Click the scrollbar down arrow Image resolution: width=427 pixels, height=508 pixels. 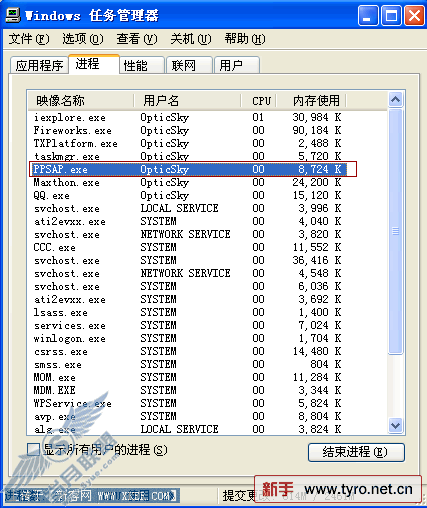pyautogui.click(x=395, y=425)
